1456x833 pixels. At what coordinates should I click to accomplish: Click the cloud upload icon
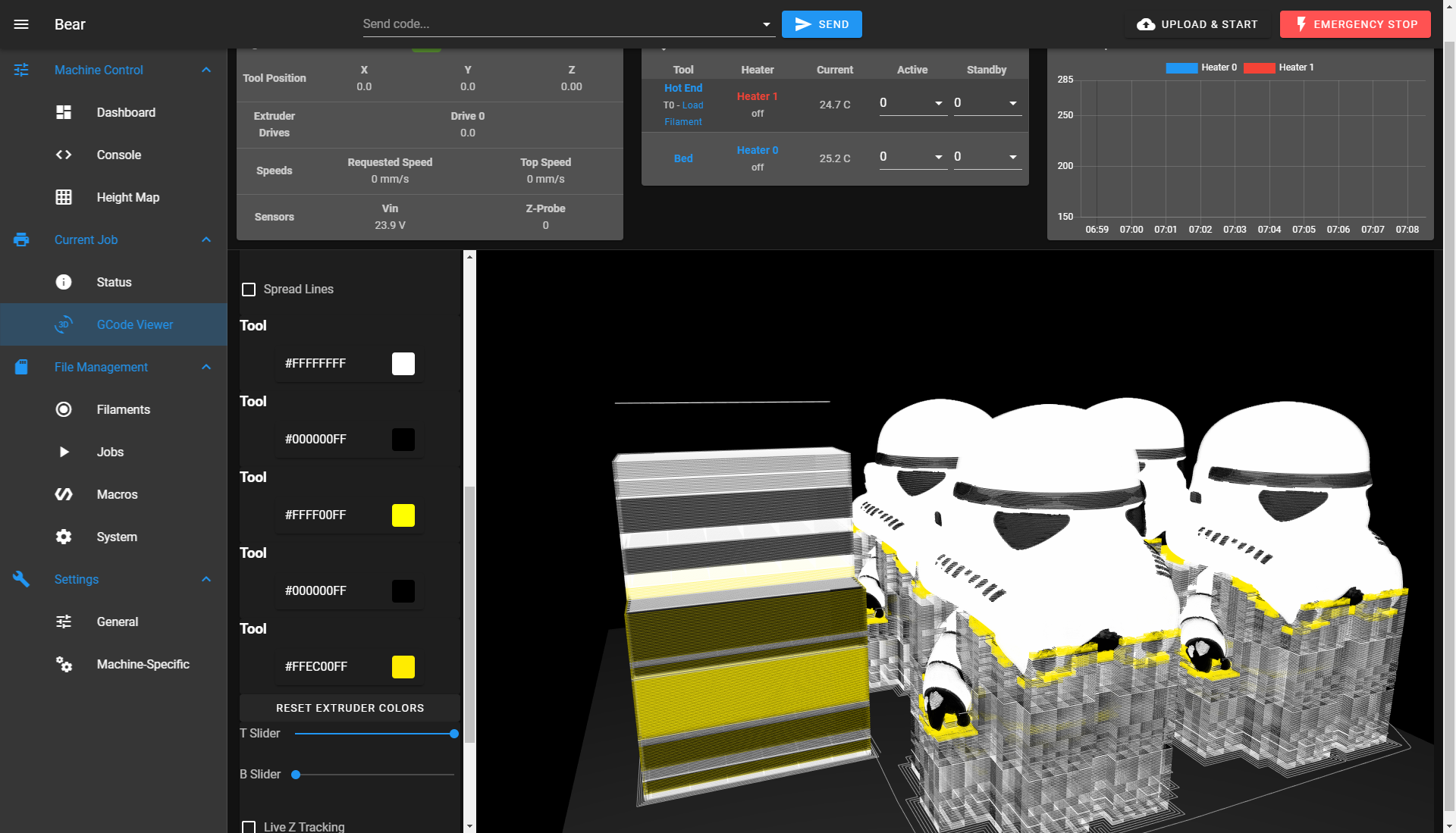click(x=1146, y=24)
